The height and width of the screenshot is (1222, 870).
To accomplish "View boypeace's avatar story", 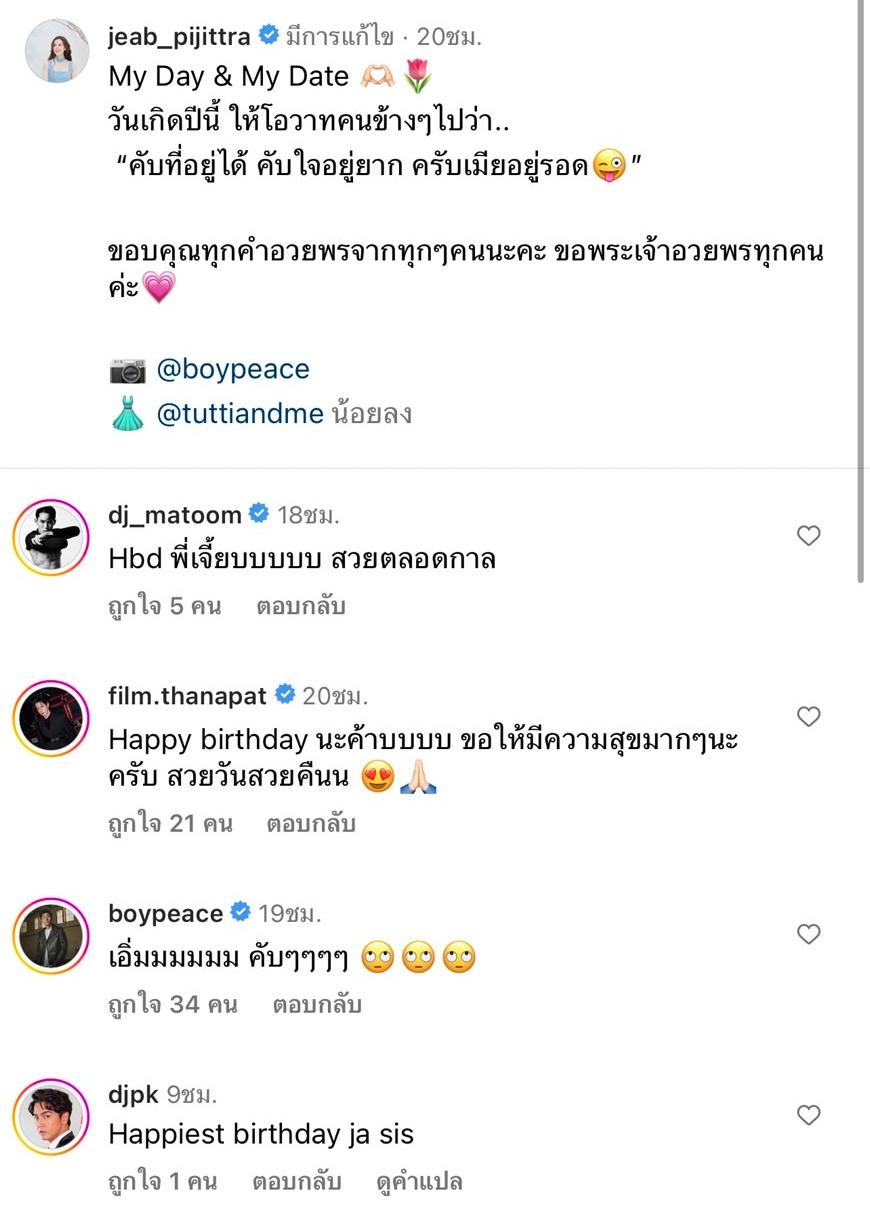I will tap(52, 936).
